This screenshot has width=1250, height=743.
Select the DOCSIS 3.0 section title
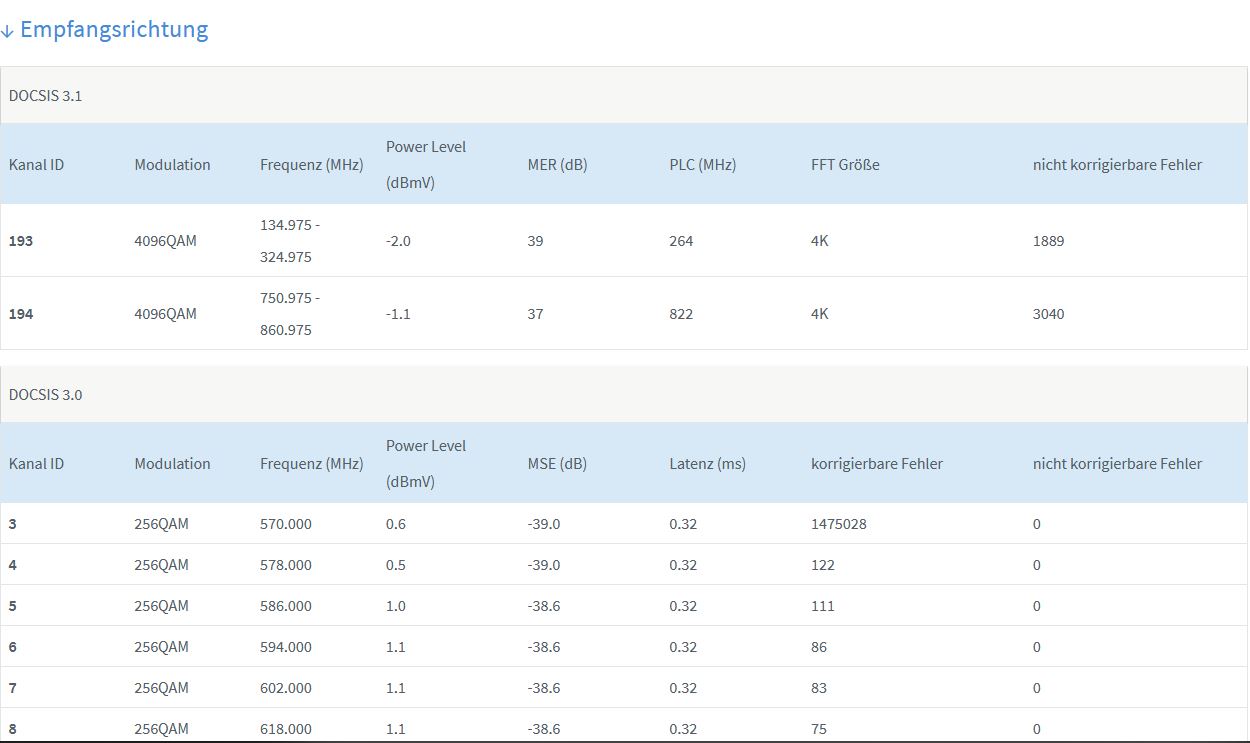tap(46, 395)
